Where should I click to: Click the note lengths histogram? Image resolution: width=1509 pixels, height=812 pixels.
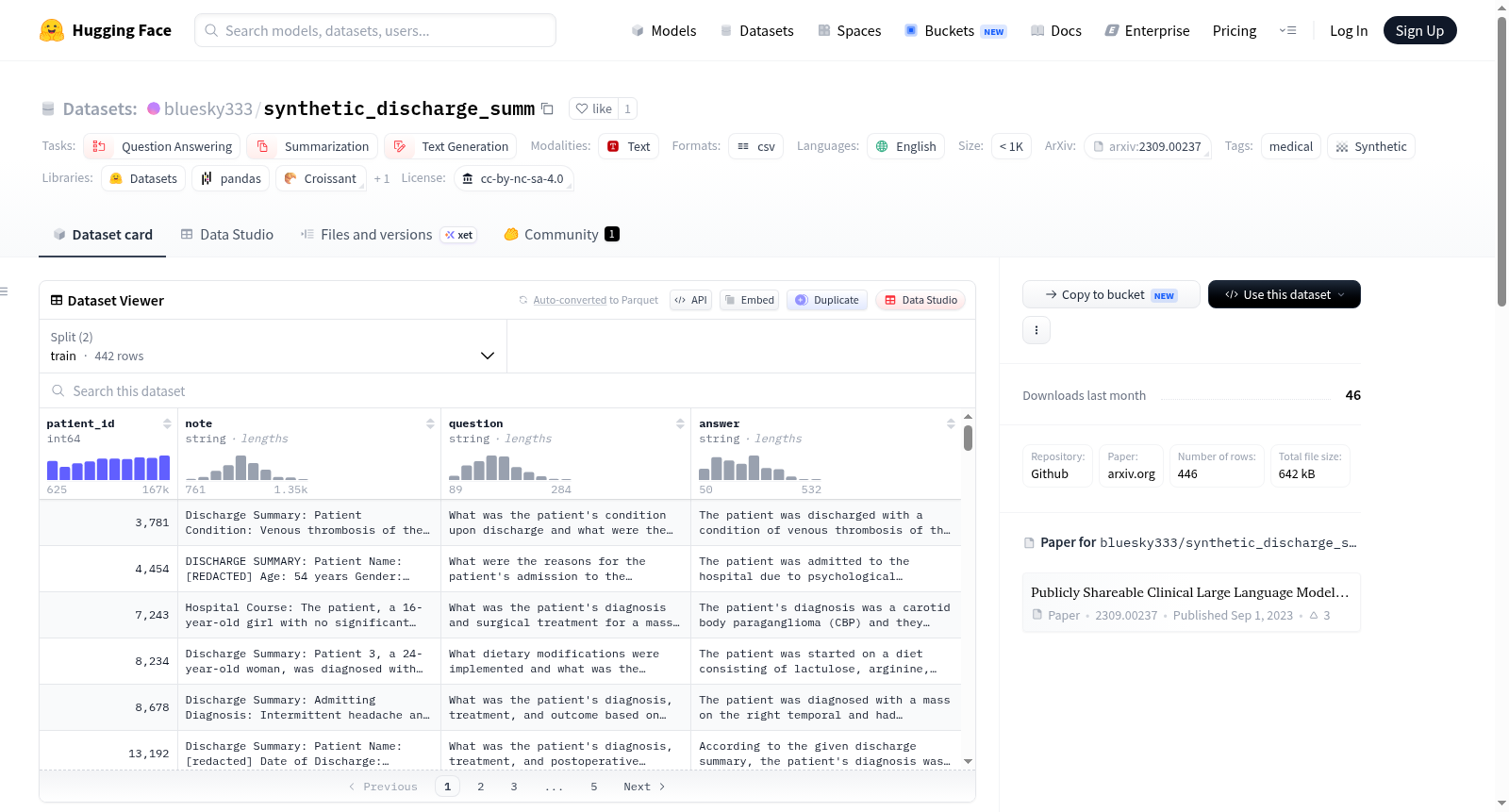247,468
